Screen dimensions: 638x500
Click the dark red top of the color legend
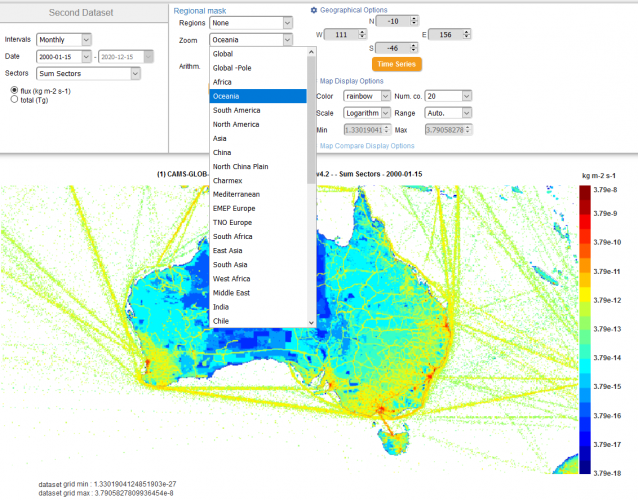click(x=585, y=193)
